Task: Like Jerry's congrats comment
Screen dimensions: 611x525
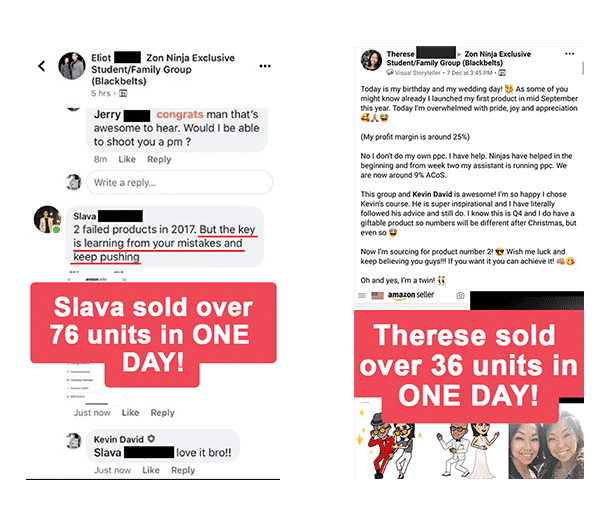Action: pyautogui.click(x=127, y=159)
